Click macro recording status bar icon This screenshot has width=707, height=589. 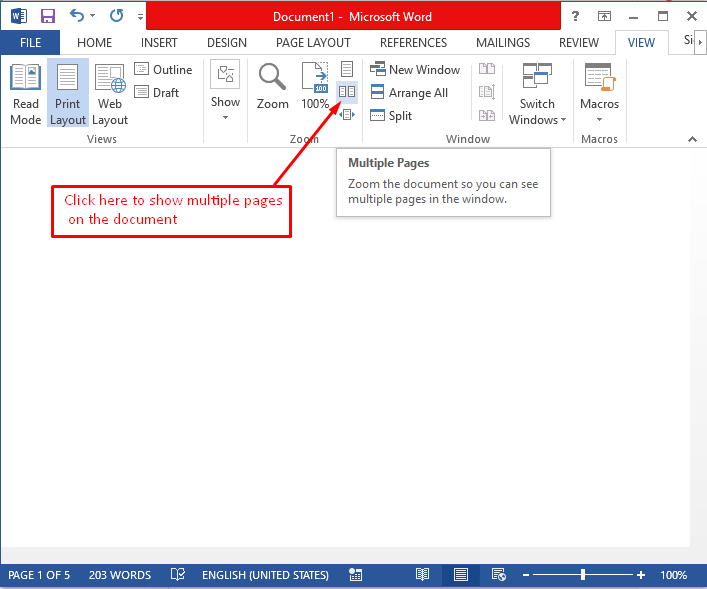(x=355, y=575)
